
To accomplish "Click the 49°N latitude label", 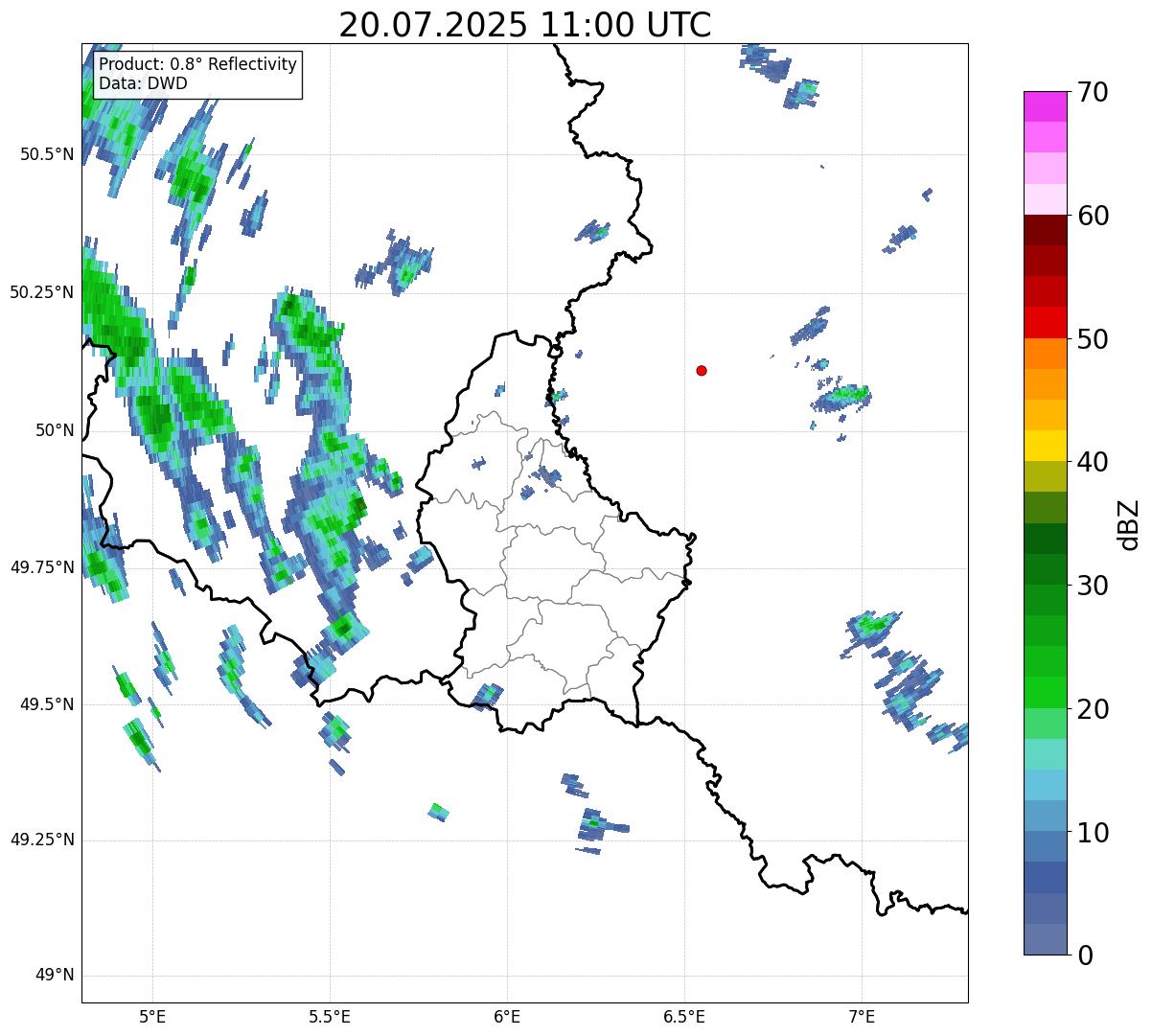I will [55, 976].
